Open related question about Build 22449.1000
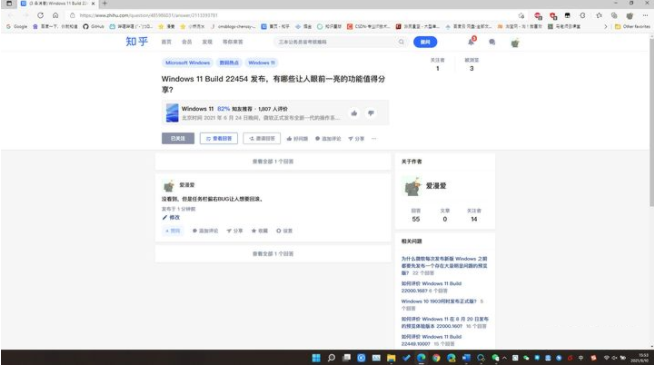 coord(431,340)
